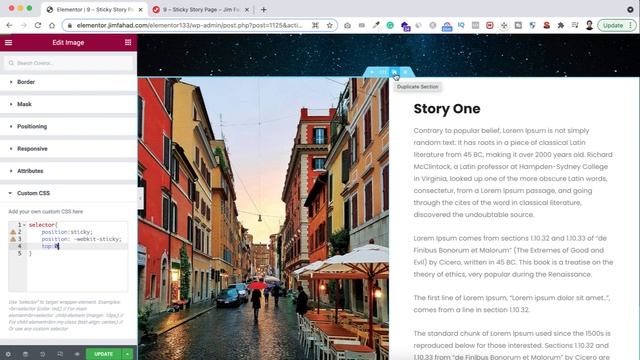Select the Story One heading
Screen dimensions: 640x360
click(447, 109)
